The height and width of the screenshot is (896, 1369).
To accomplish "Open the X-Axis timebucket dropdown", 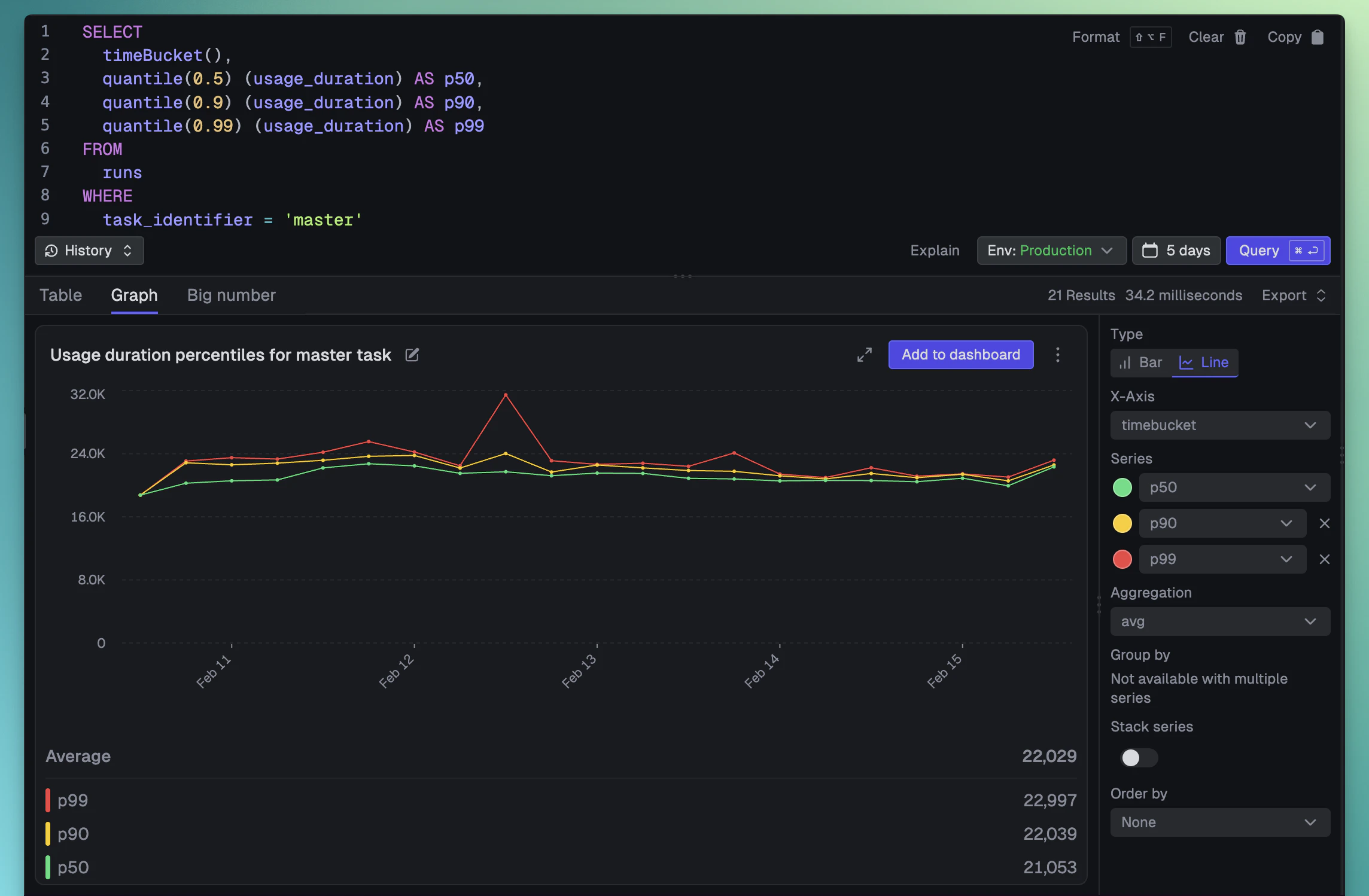I will pyautogui.click(x=1219, y=425).
